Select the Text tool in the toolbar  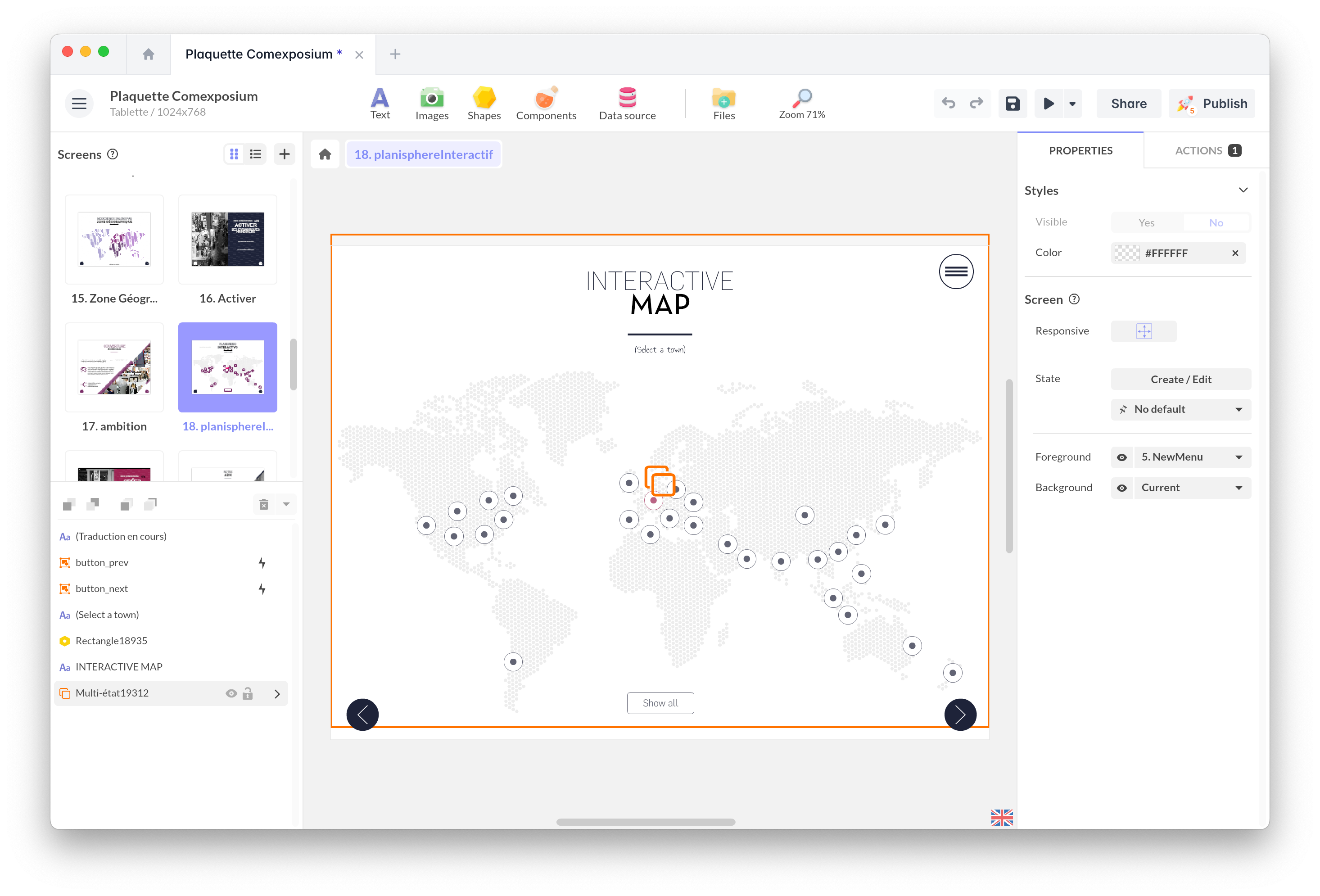pyautogui.click(x=380, y=104)
